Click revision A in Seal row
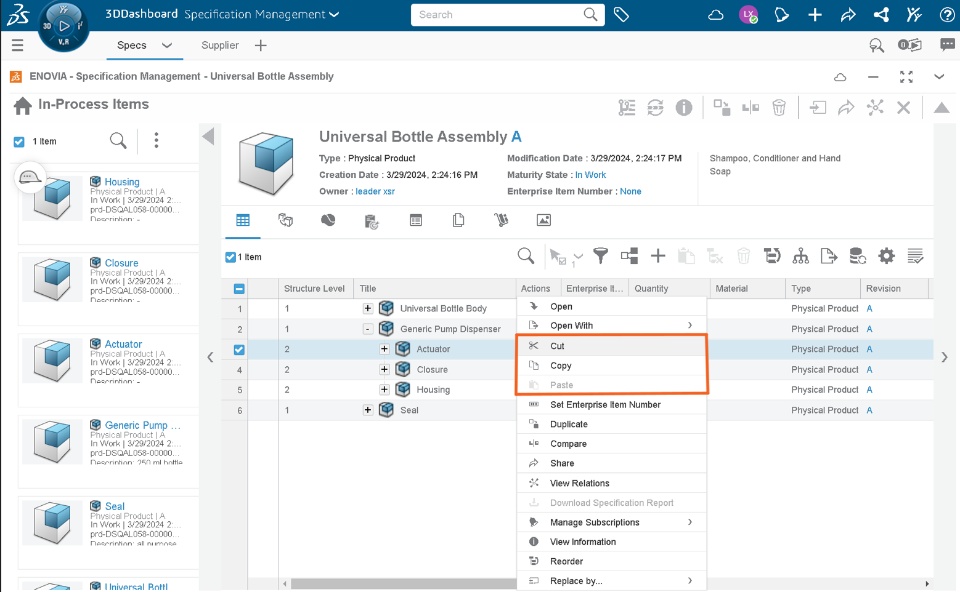Screen dimensions: 960x592 (x=869, y=410)
